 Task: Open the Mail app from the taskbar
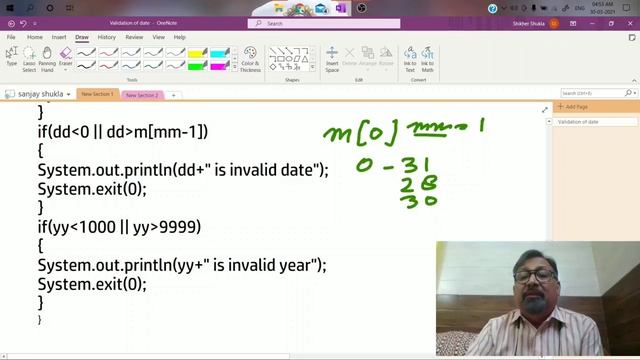click(x=321, y=8)
